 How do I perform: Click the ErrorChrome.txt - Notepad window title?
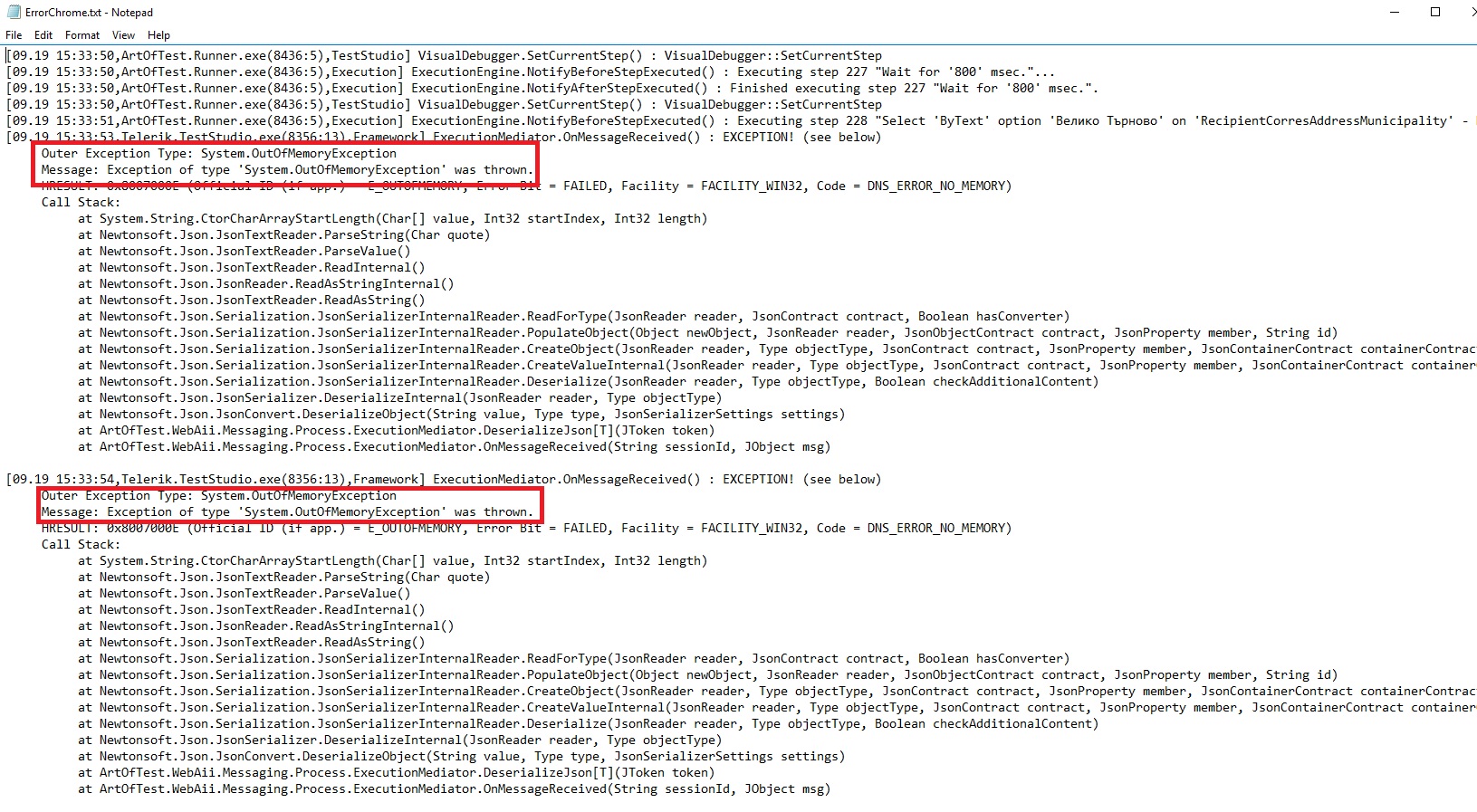(x=89, y=13)
